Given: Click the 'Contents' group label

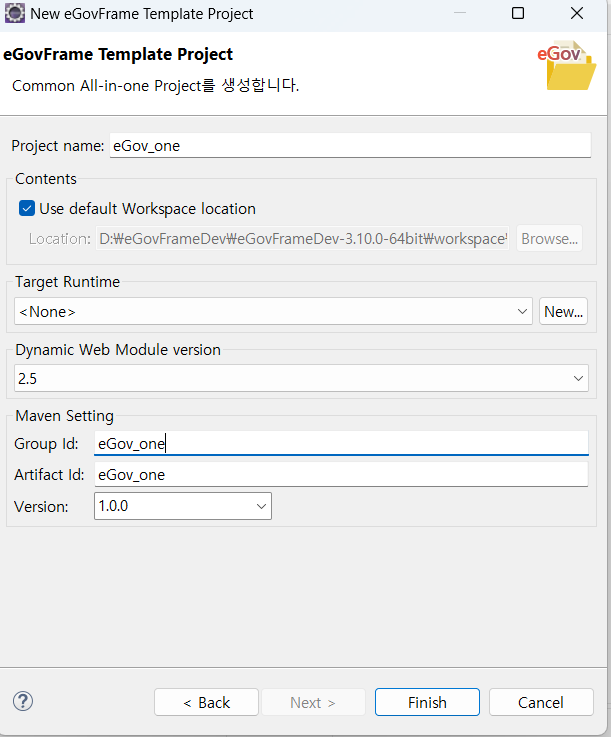Looking at the screenshot, I should [x=46, y=179].
